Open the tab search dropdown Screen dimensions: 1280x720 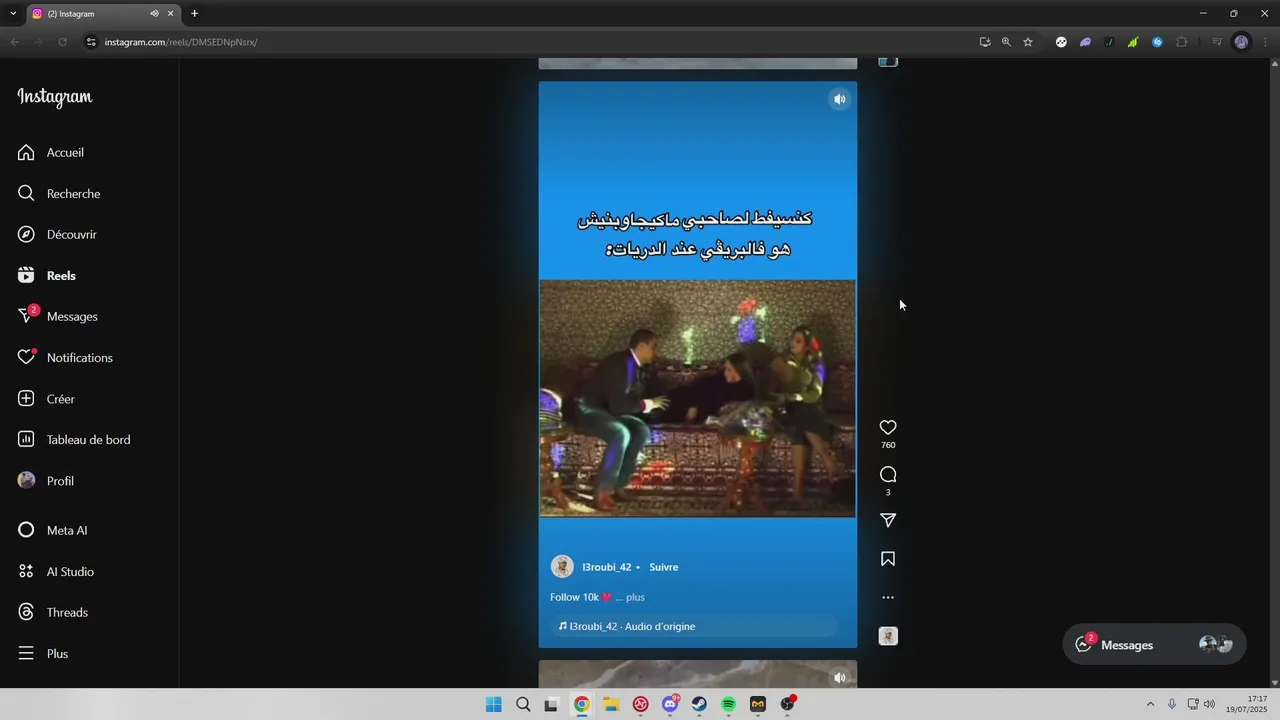(x=13, y=14)
